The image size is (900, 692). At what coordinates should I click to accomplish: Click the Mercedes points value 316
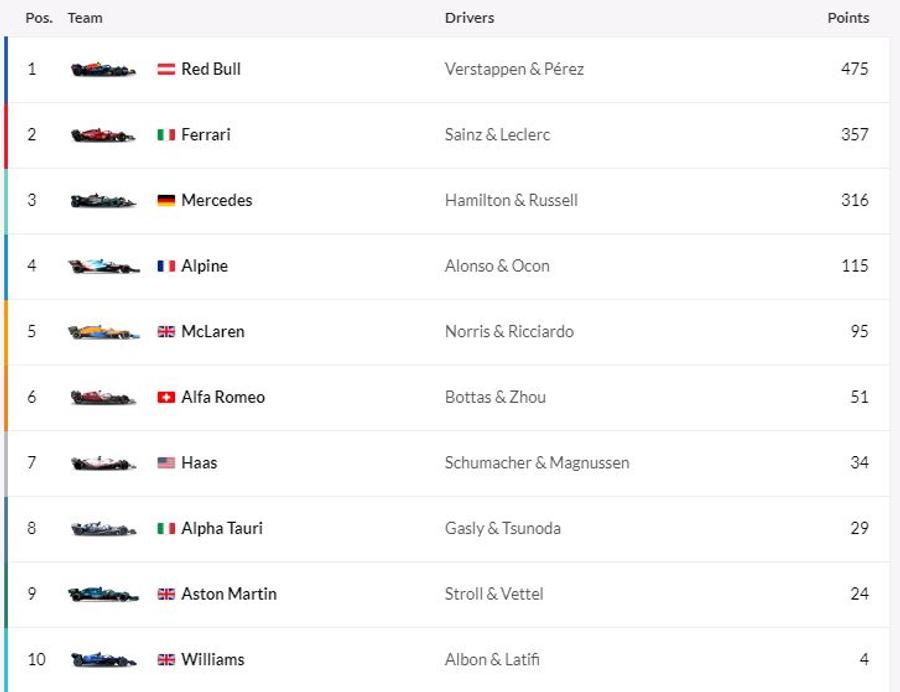(x=855, y=200)
